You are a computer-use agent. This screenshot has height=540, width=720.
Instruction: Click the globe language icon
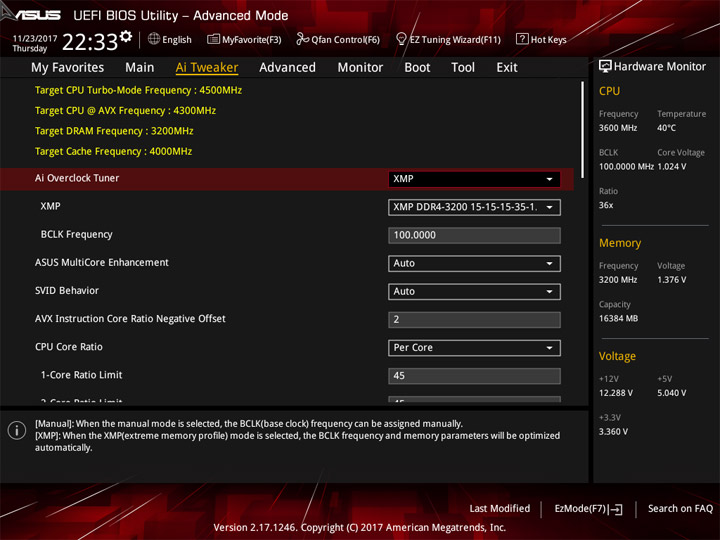(x=154, y=39)
